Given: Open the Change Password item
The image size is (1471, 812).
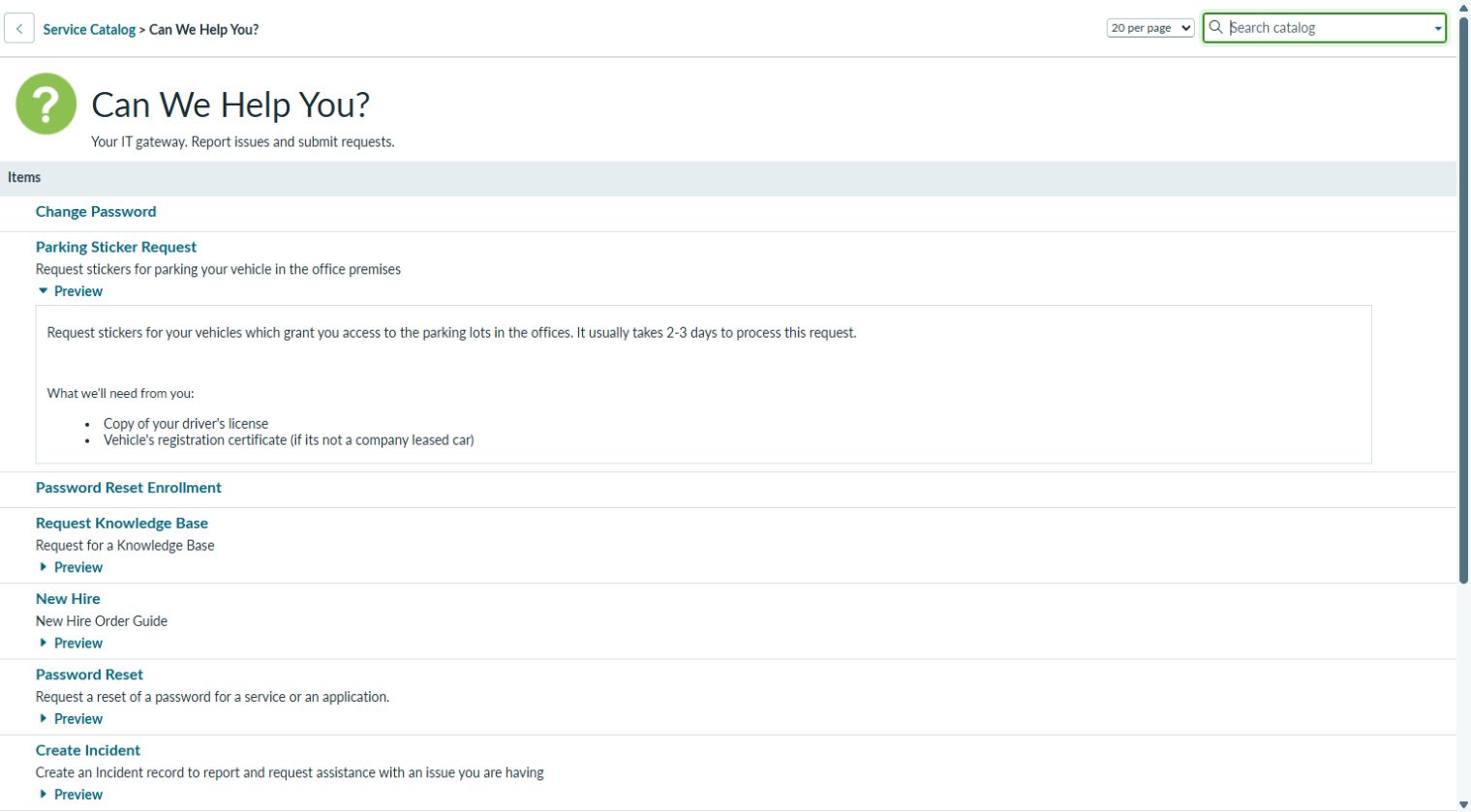Looking at the screenshot, I should click(x=96, y=211).
